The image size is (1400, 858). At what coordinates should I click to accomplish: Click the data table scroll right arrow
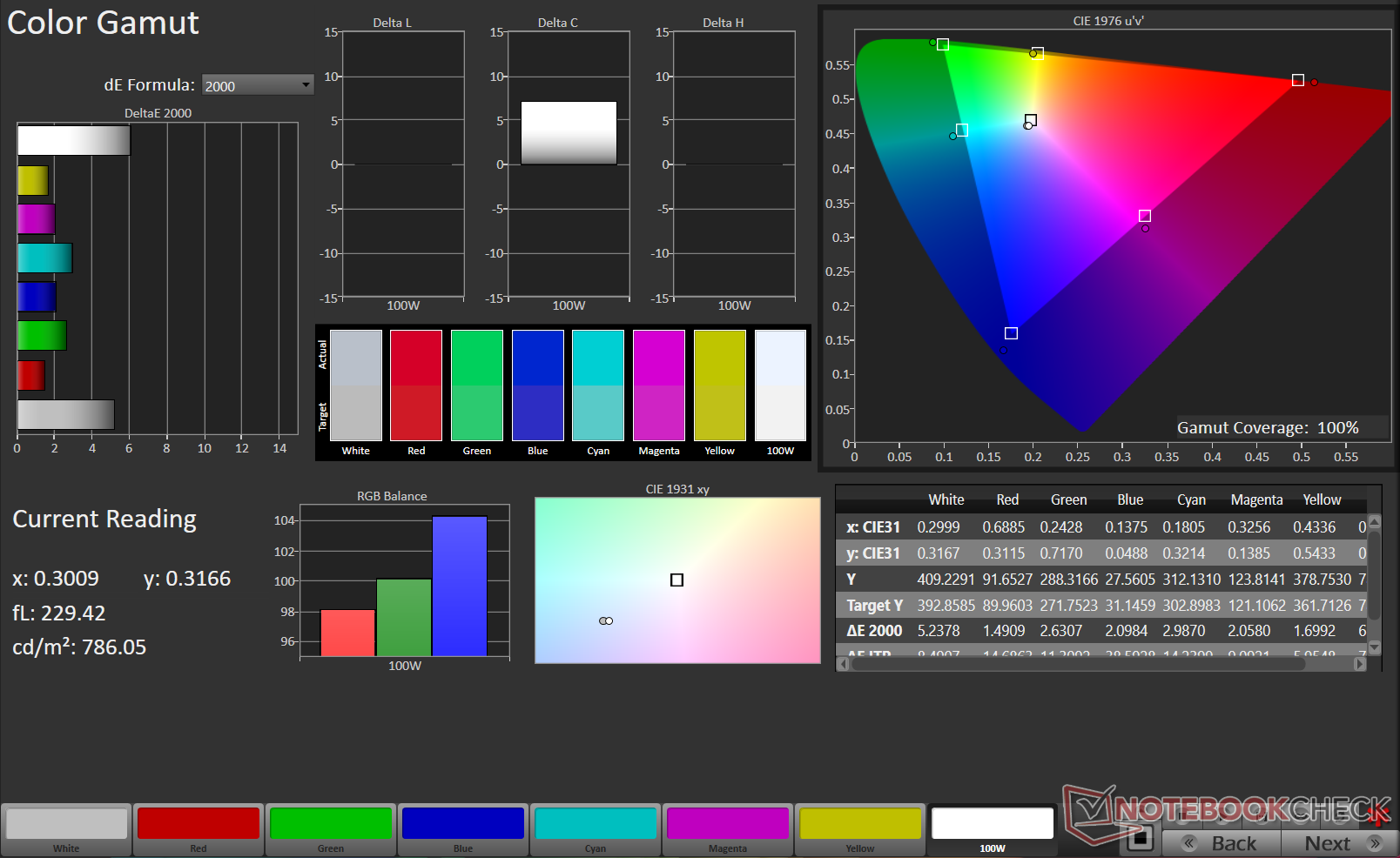1360,664
